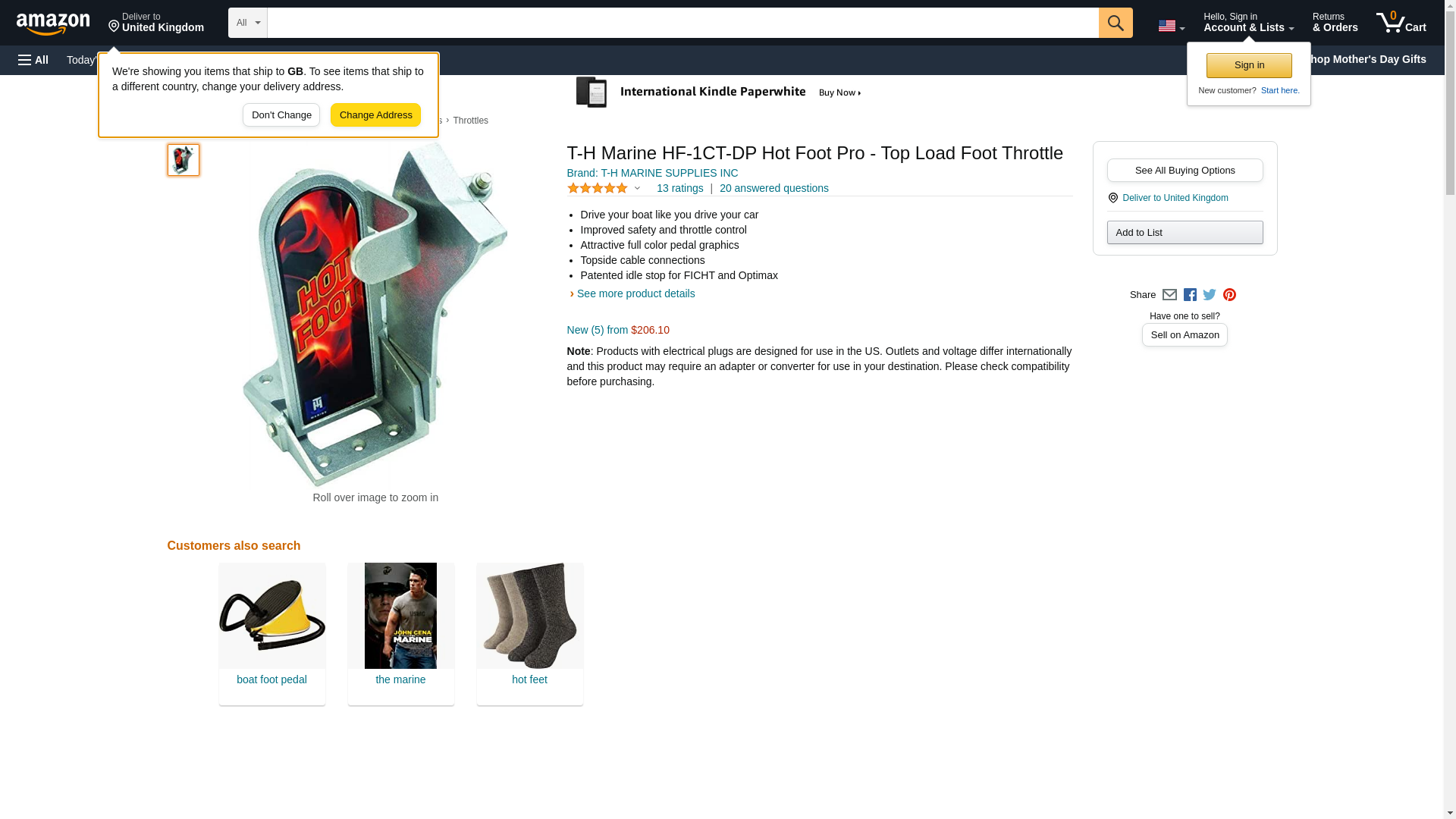This screenshot has width=1456, height=819.
Task: Open Account & Lists menu
Action: [1248, 23]
